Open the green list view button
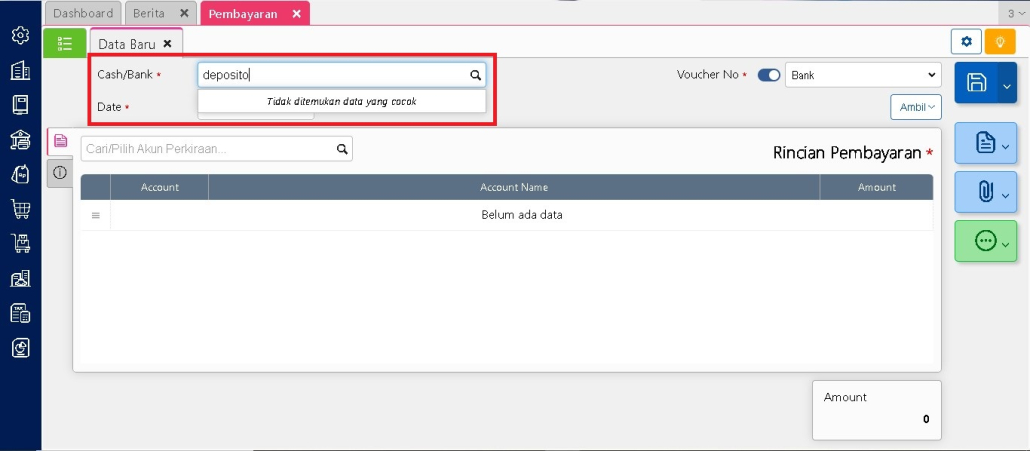1030x451 pixels. coord(65,43)
